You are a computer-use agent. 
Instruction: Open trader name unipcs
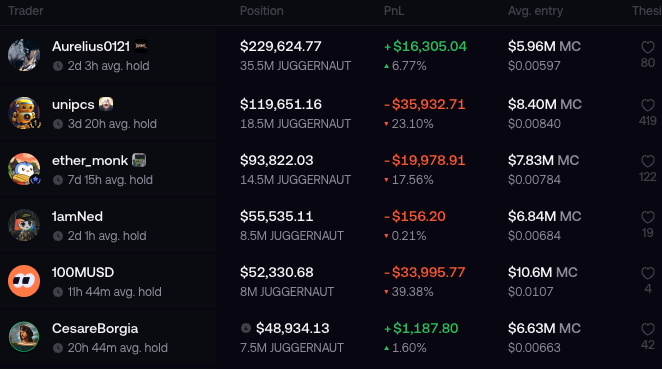pos(73,104)
